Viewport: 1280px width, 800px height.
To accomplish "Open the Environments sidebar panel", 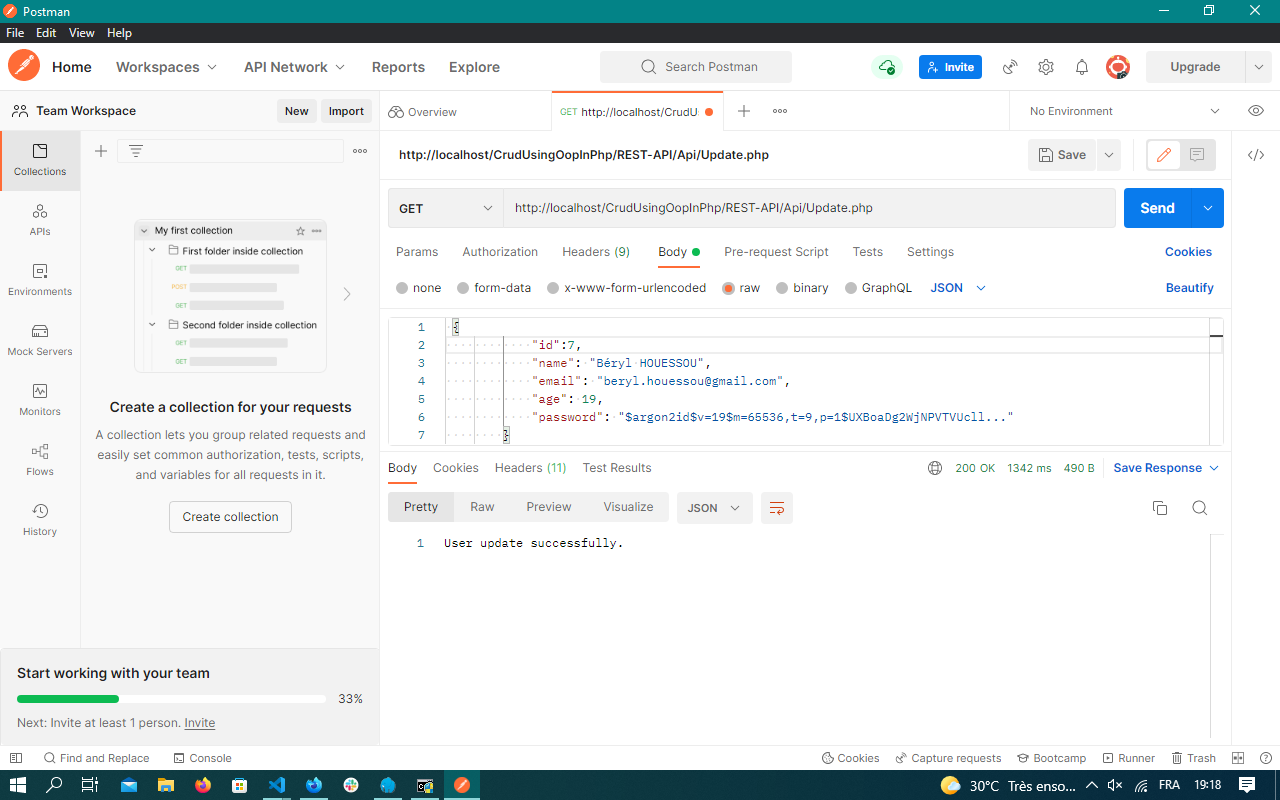I will click(40, 280).
